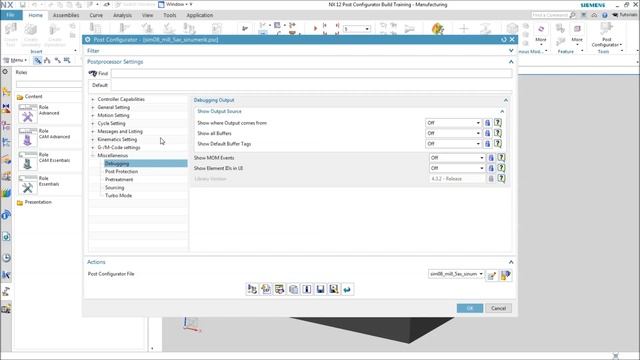Open Show Default Buffer Tags dropdown
The width and height of the screenshot is (640, 360).
coord(453,144)
